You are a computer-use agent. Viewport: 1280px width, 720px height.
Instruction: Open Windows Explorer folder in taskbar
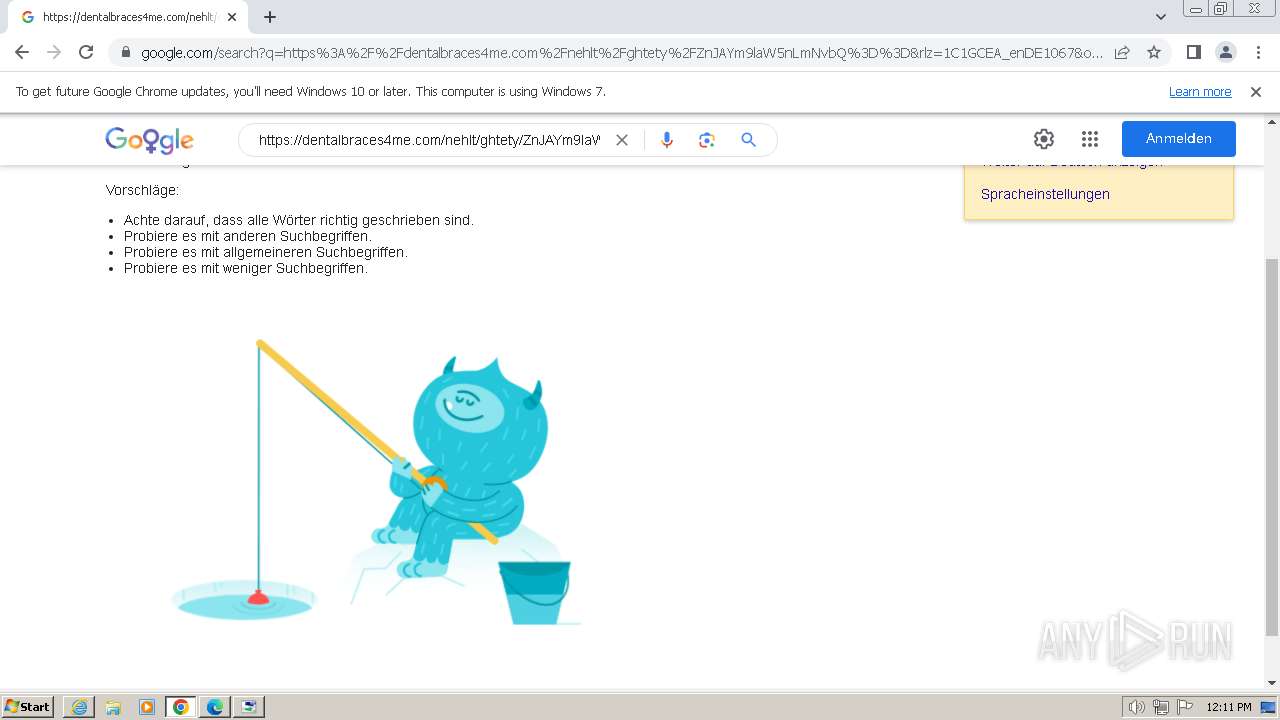point(113,707)
